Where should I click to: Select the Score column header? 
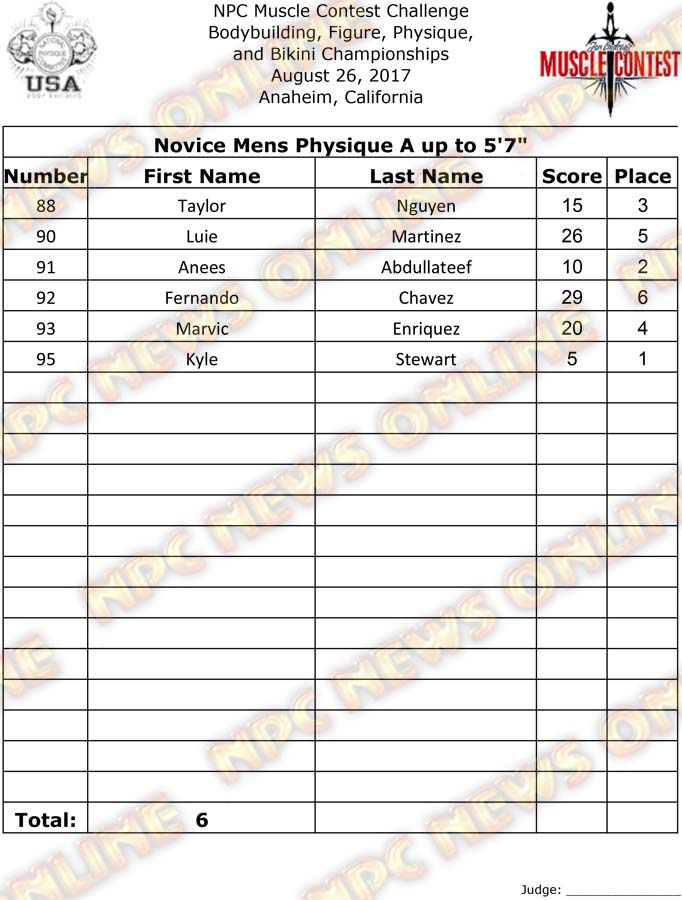[x=572, y=176]
